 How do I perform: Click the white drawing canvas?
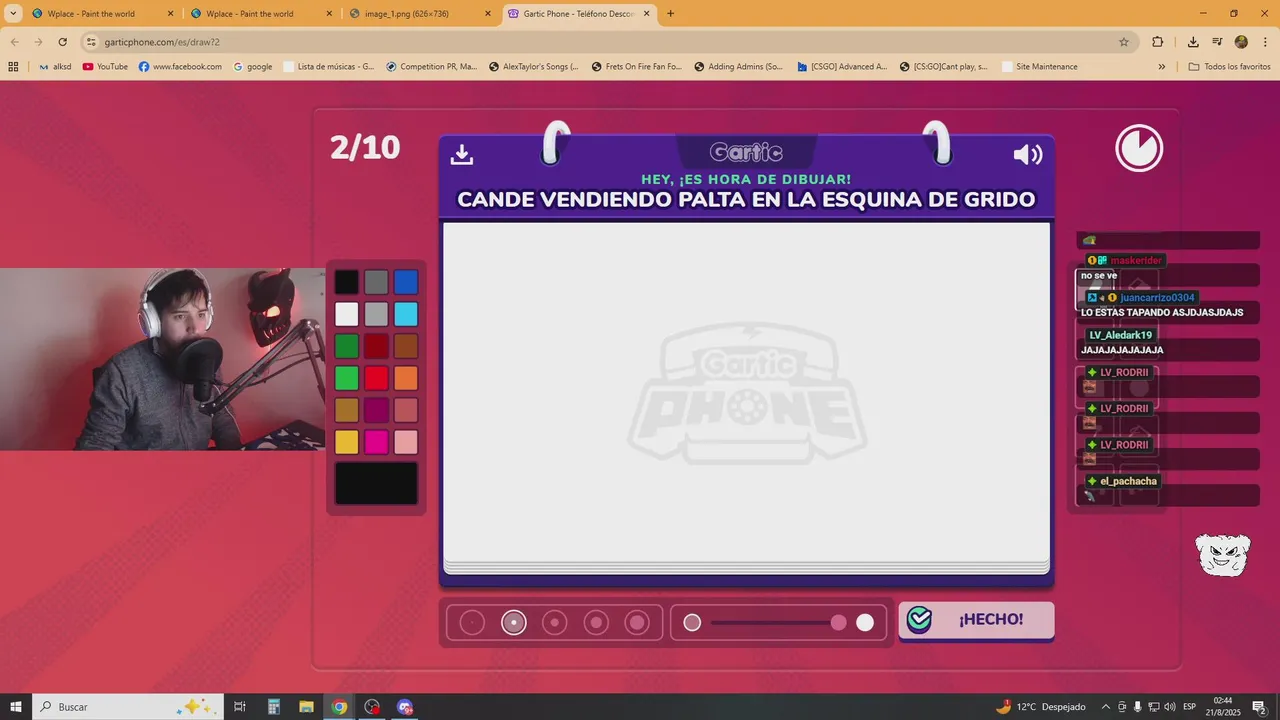click(x=746, y=392)
